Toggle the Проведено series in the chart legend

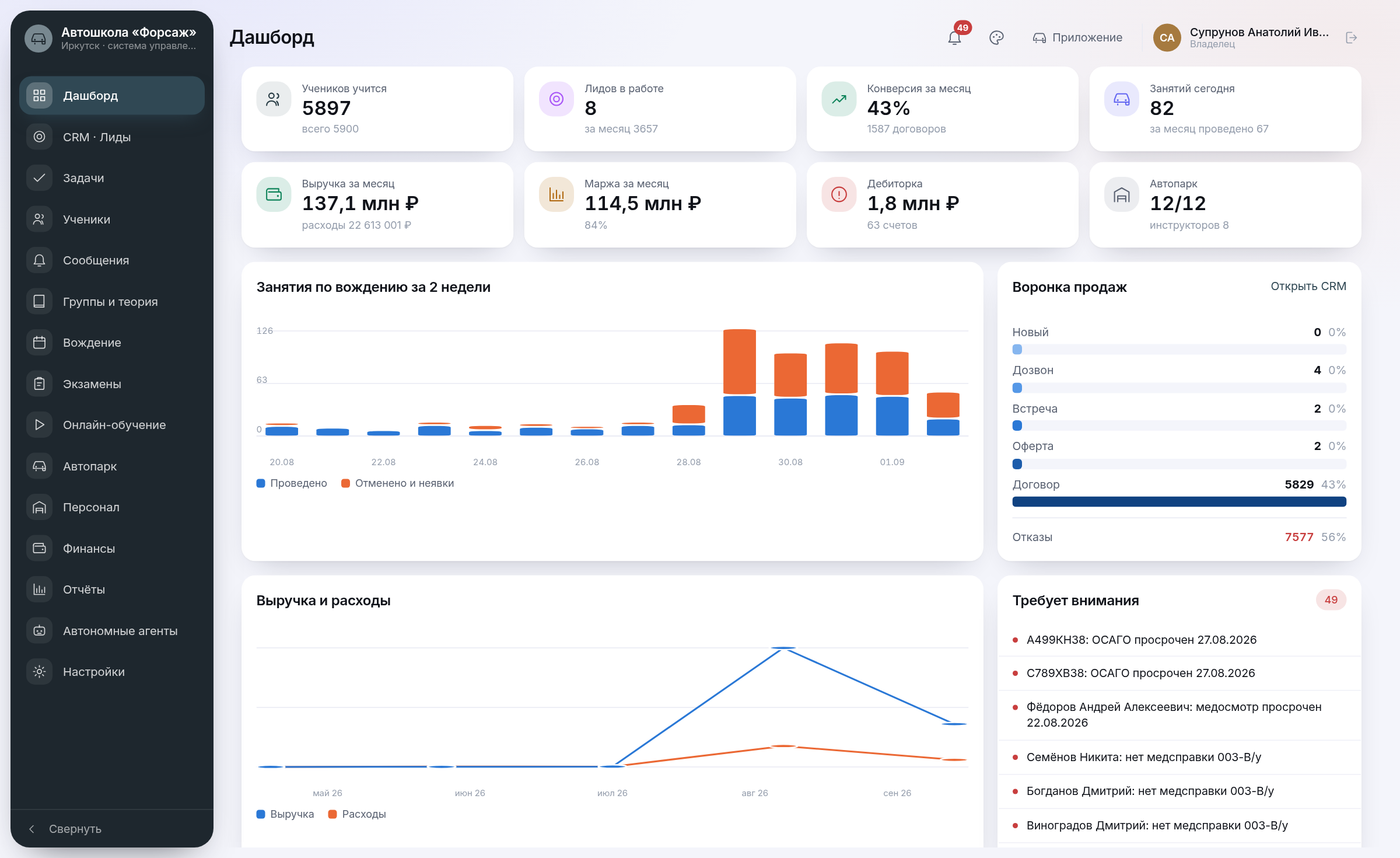(292, 483)
